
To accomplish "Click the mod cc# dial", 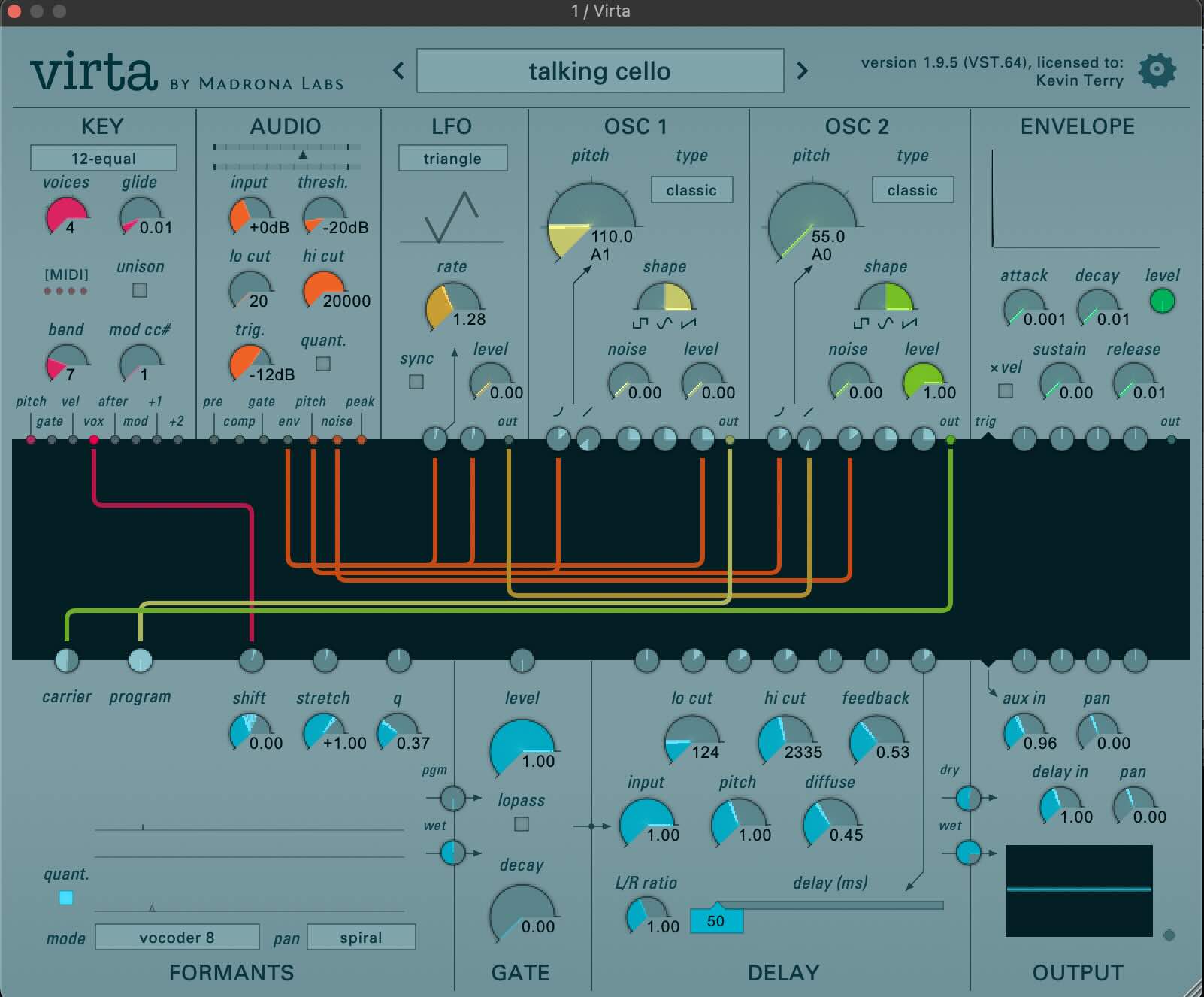I will point(141,364).
